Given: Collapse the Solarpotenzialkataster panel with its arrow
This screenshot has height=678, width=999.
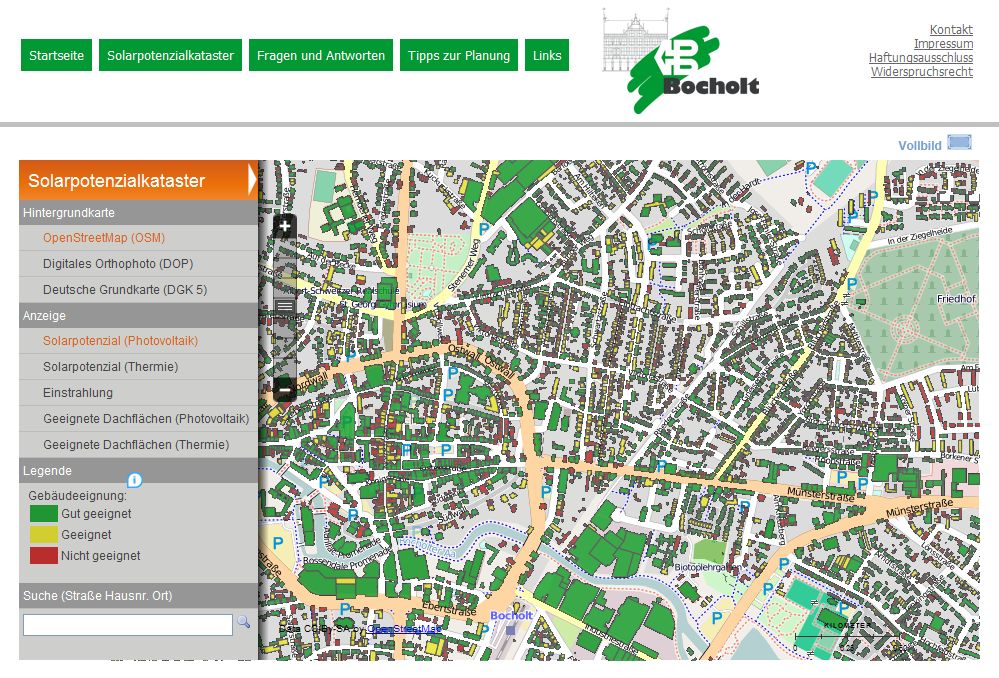Looking at the screenshot, I should pyautogui.click(x=252, y=180).
